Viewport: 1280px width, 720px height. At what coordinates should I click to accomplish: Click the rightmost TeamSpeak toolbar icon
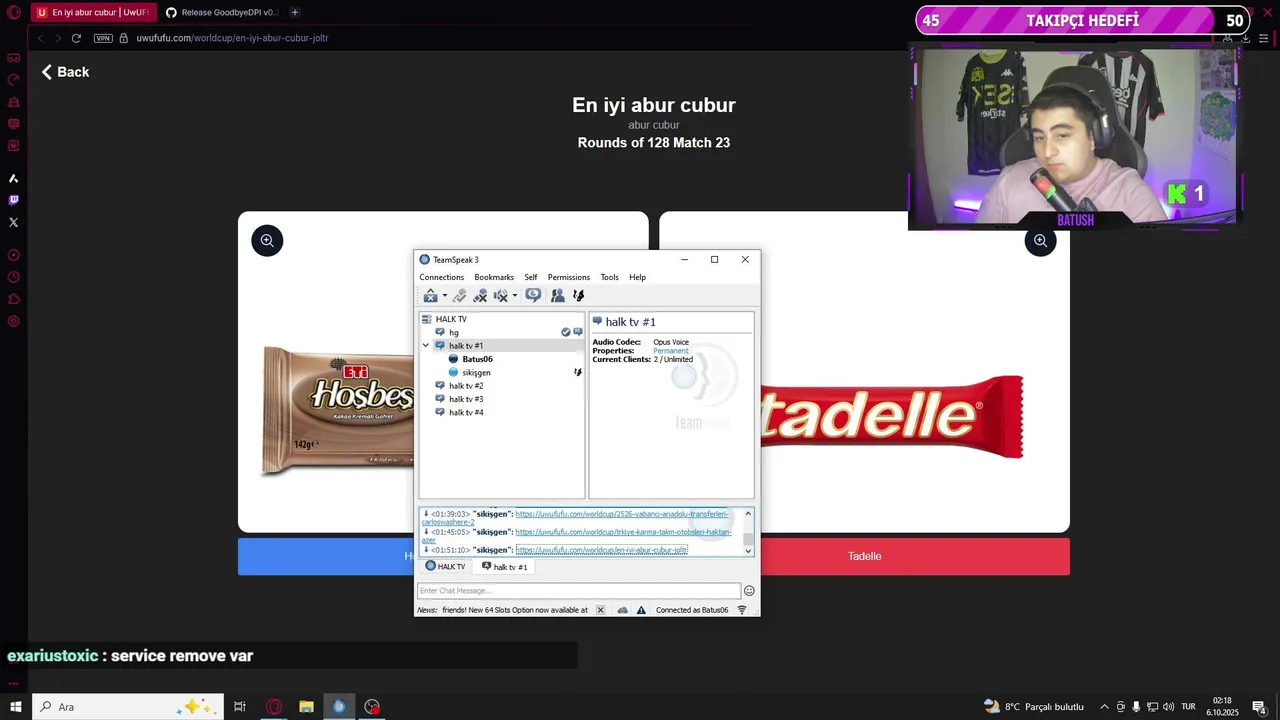pos(578,296)
